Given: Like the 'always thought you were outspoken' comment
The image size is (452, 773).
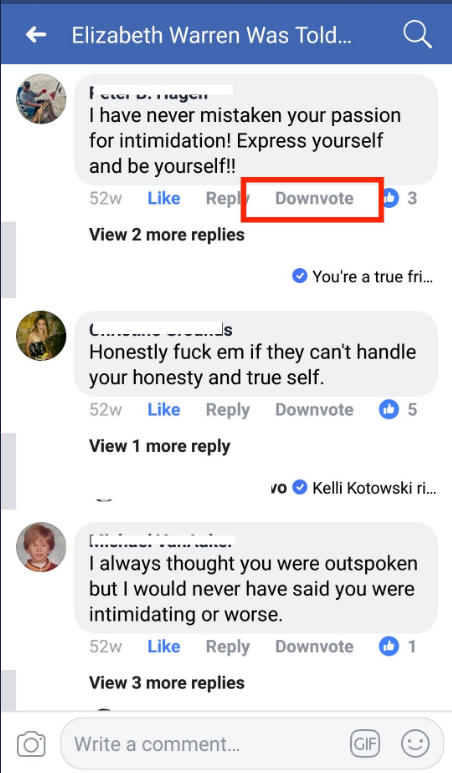Looking at the screenshot, I should coord(164,646).
